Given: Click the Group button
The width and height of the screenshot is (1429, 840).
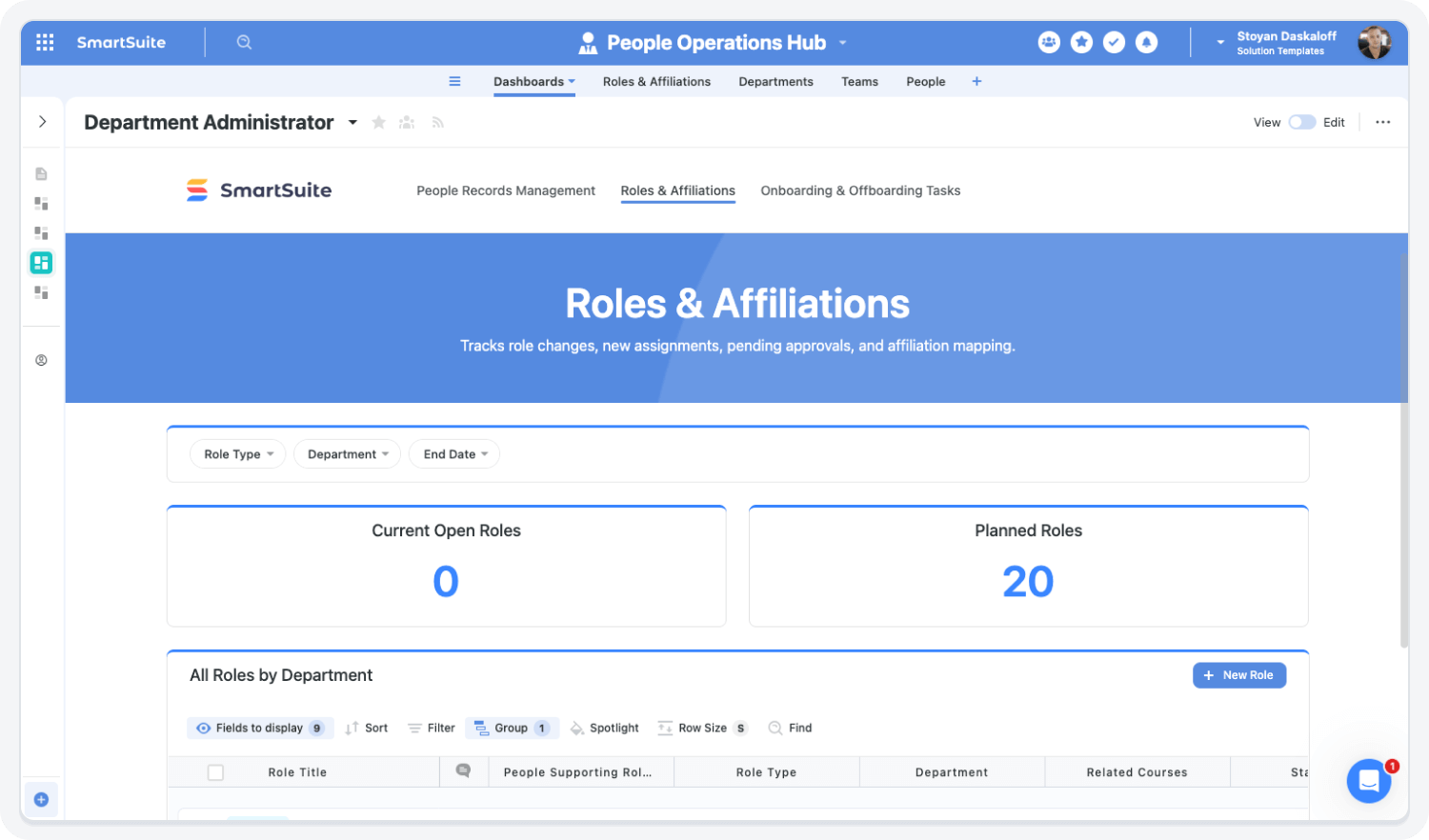Looking at the screenshot, I should (512, 728).
